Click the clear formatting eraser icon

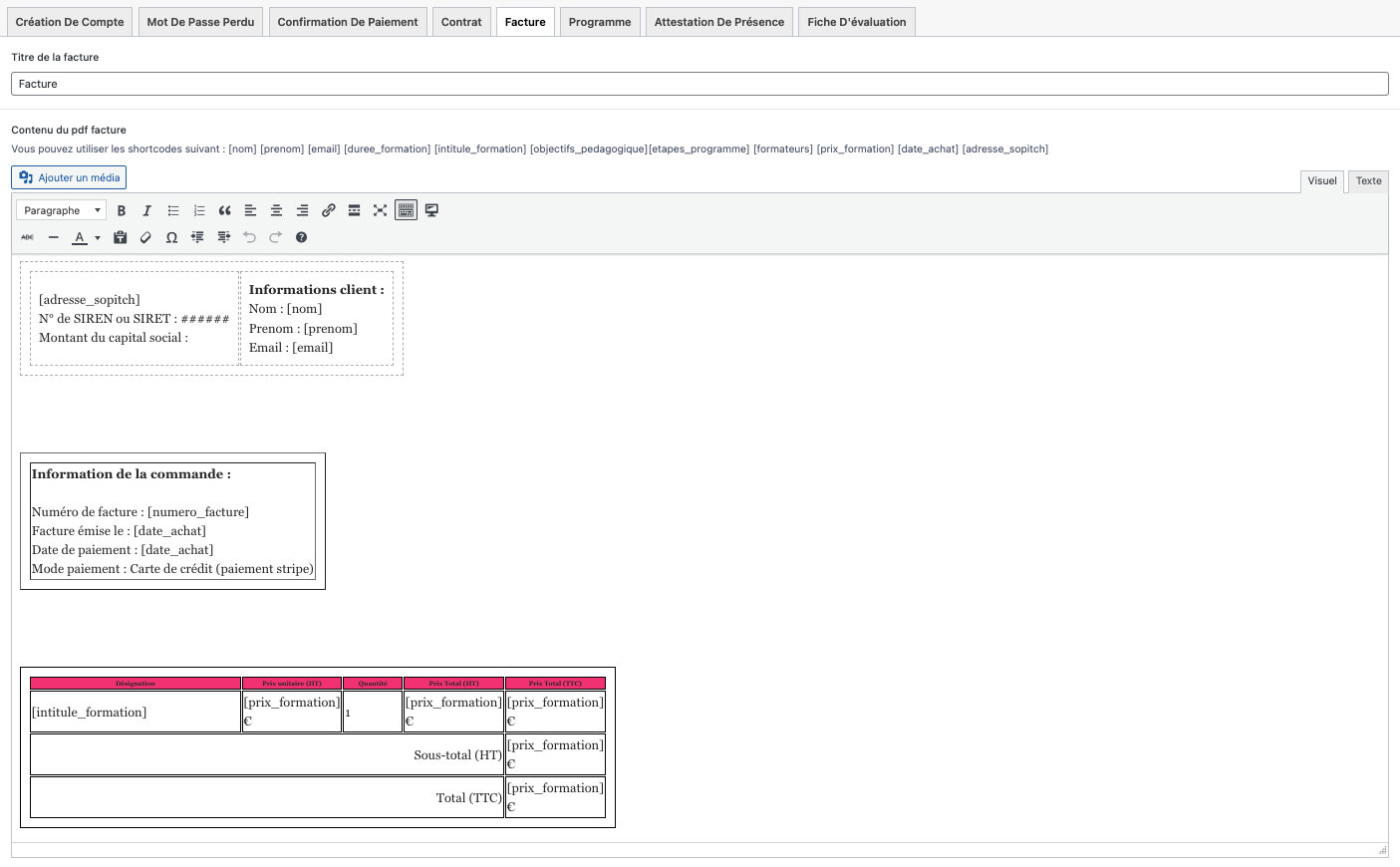click(x=145, y=237)
